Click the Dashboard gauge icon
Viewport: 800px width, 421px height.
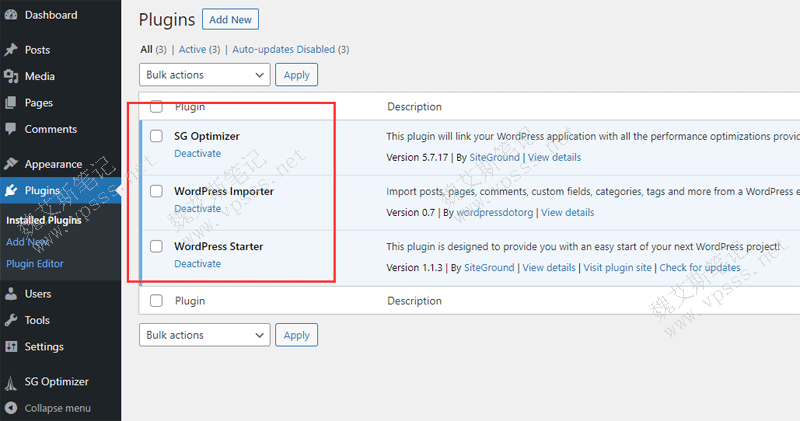(11, 15)
